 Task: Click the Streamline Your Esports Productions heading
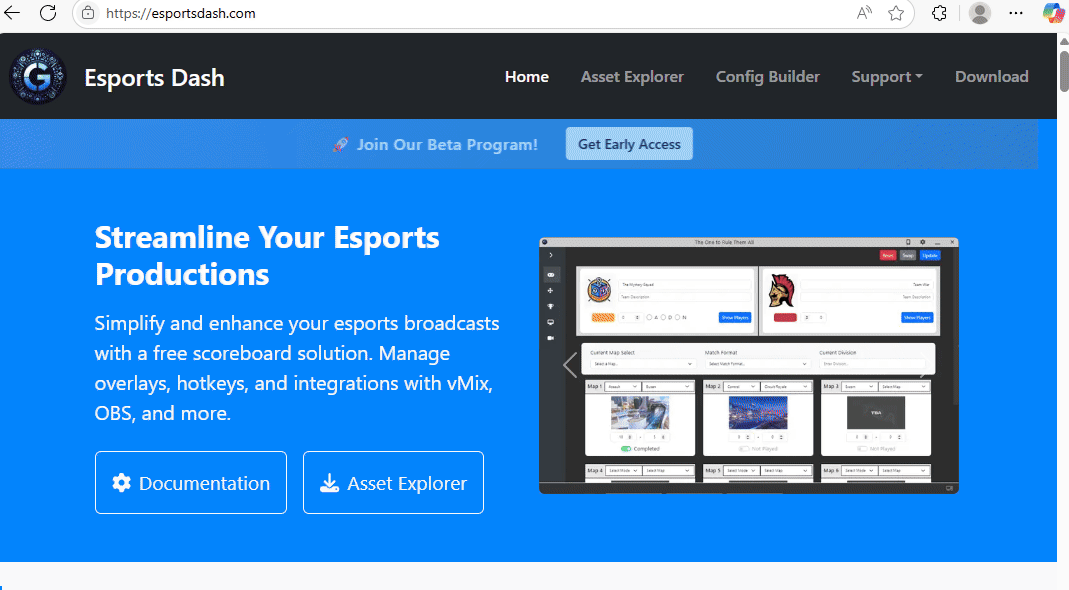(x=267, y=256)
